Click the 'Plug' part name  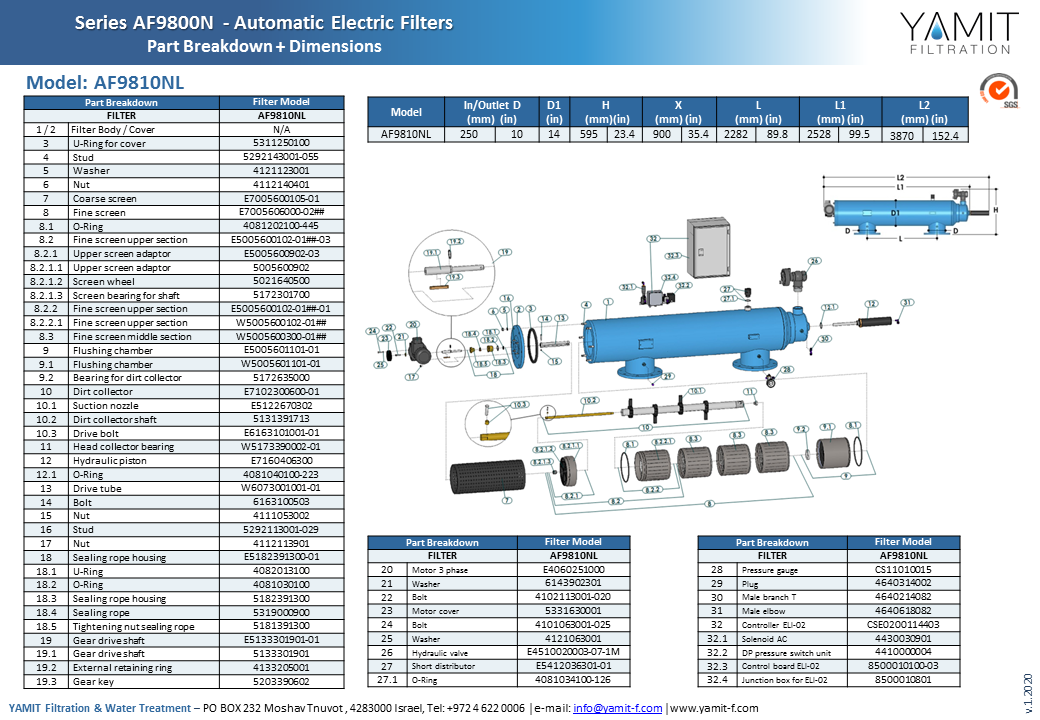pyautogui.click(x=750, y=584)
